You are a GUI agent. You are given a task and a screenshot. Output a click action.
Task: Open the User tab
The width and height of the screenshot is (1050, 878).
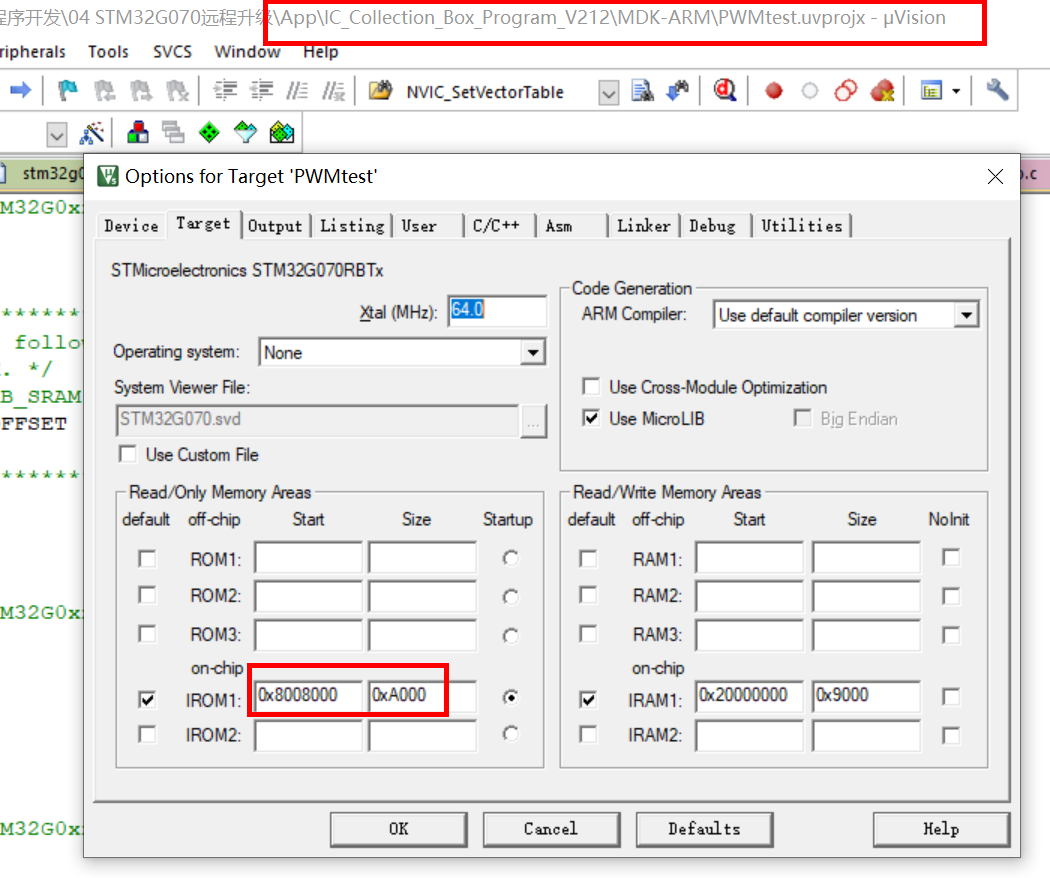(x=419, y=226)
